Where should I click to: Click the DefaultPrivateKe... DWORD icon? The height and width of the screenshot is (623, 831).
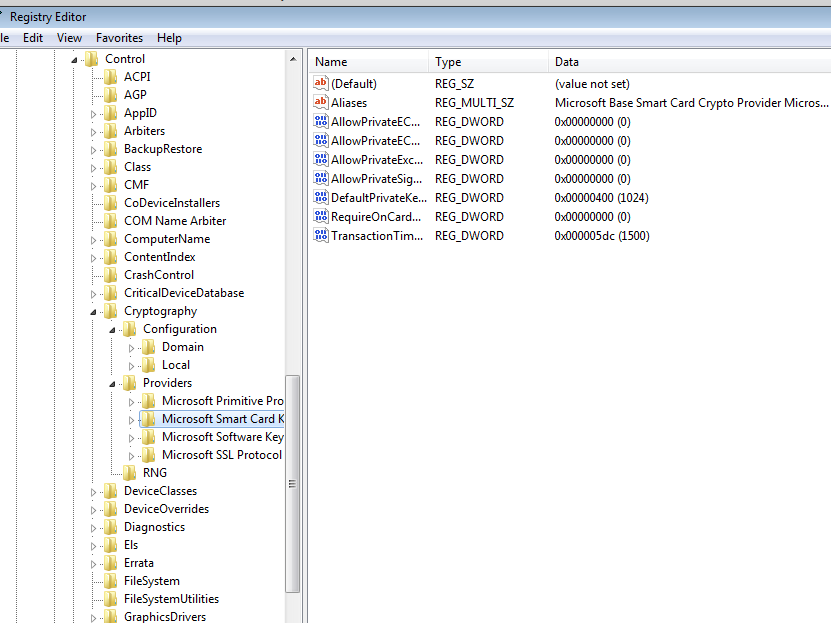coord(321,198)
